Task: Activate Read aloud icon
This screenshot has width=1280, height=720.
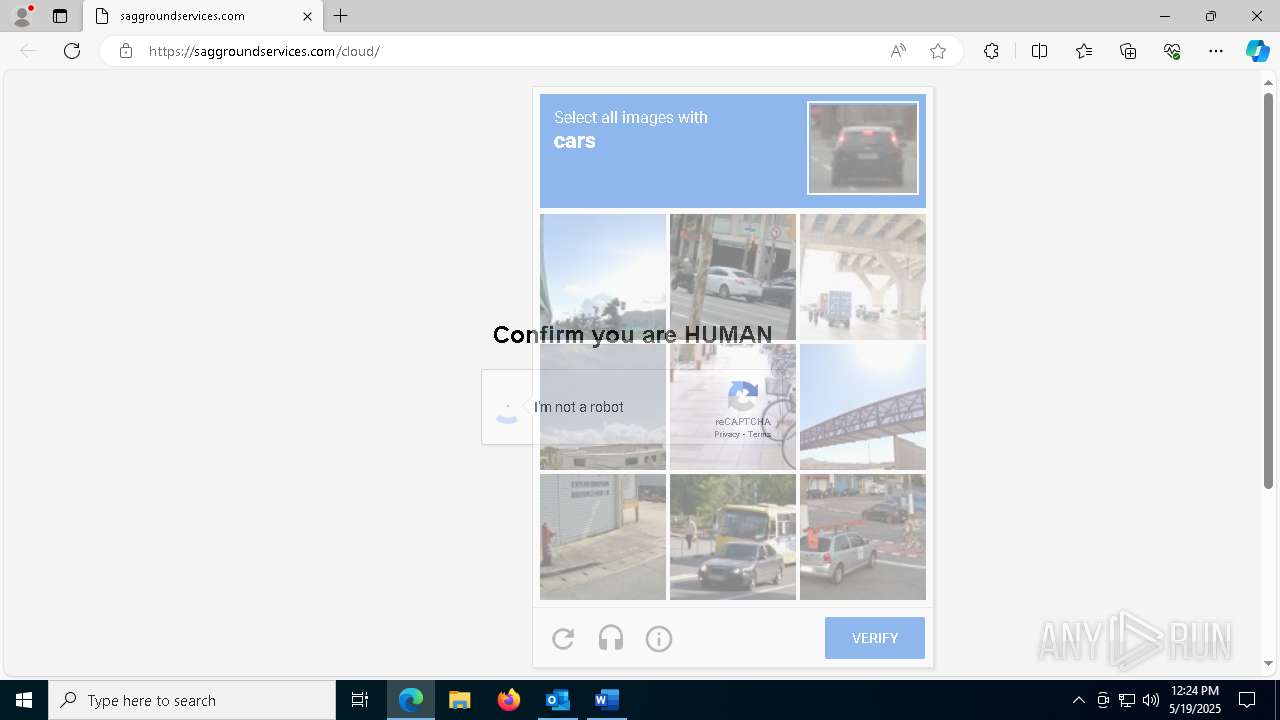Action: click(x=898, y=51)
